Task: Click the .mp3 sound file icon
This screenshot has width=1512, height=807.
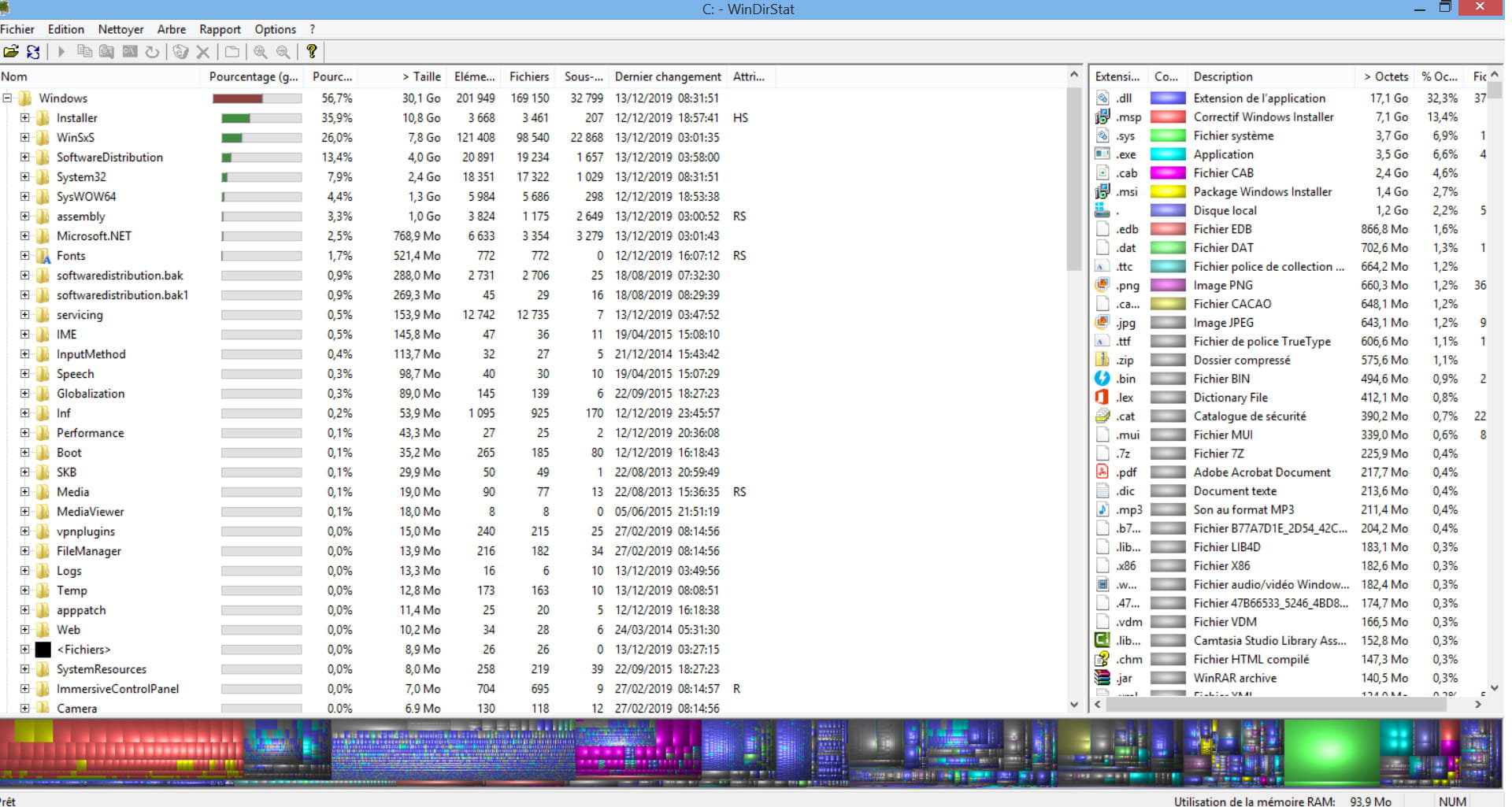Action: (x=1102, y=509)
